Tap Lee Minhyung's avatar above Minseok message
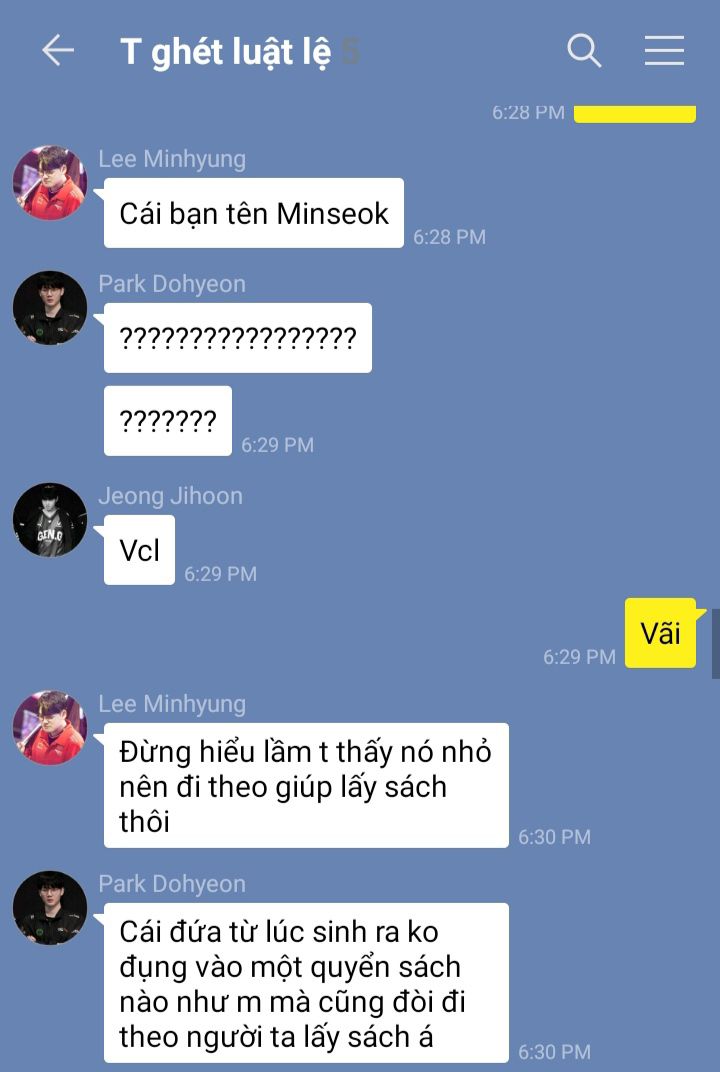The image size is (720, 1072). pyautogui.click(x=50, y=183)
